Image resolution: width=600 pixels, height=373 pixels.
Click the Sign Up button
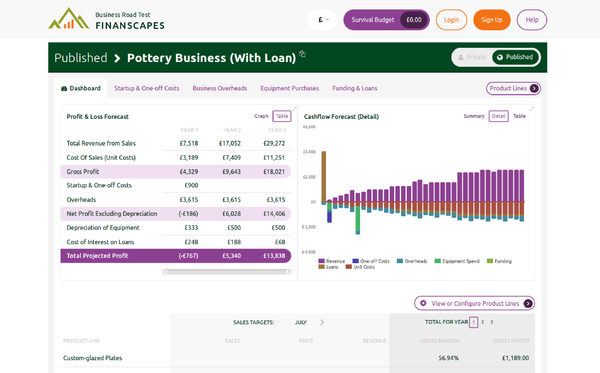[x=492, y=20]
